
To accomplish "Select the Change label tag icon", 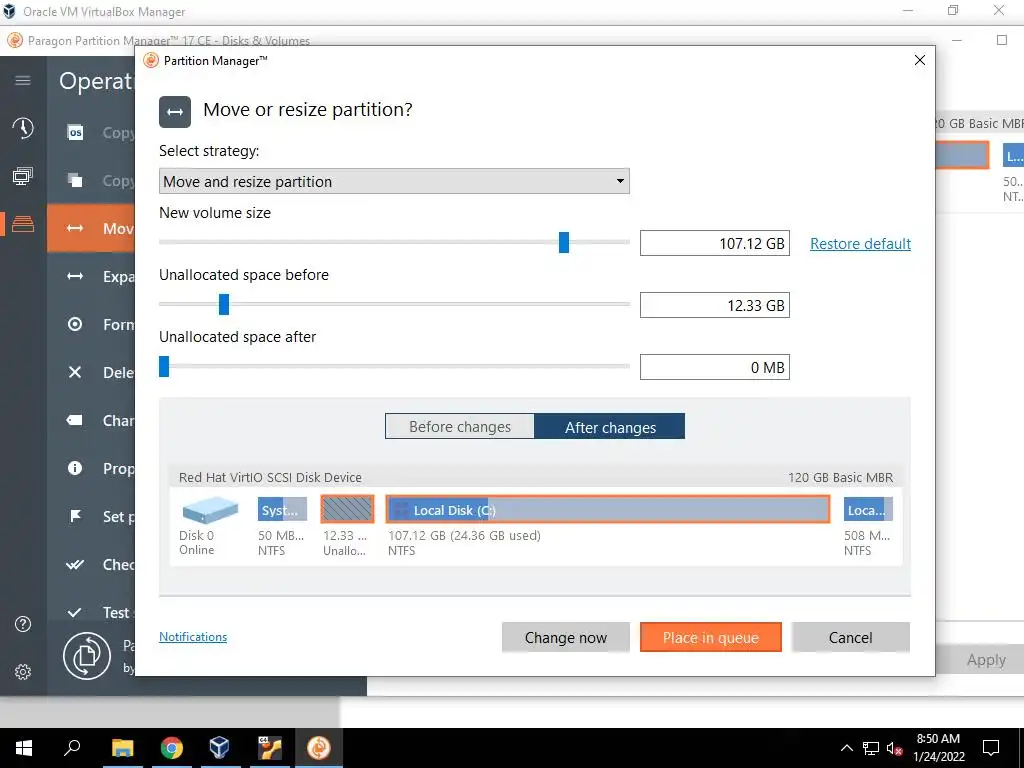I will pyautogui.click(x=75, y=420).
